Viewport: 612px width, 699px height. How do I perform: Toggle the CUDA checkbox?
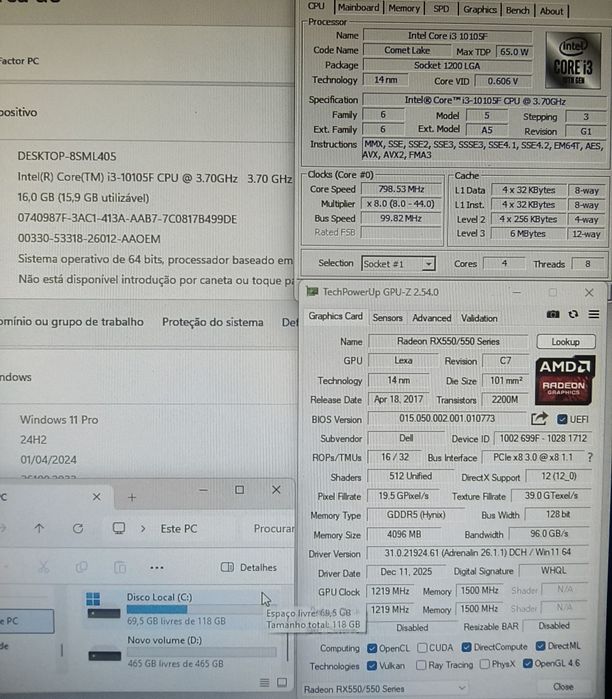pos(422,647)
